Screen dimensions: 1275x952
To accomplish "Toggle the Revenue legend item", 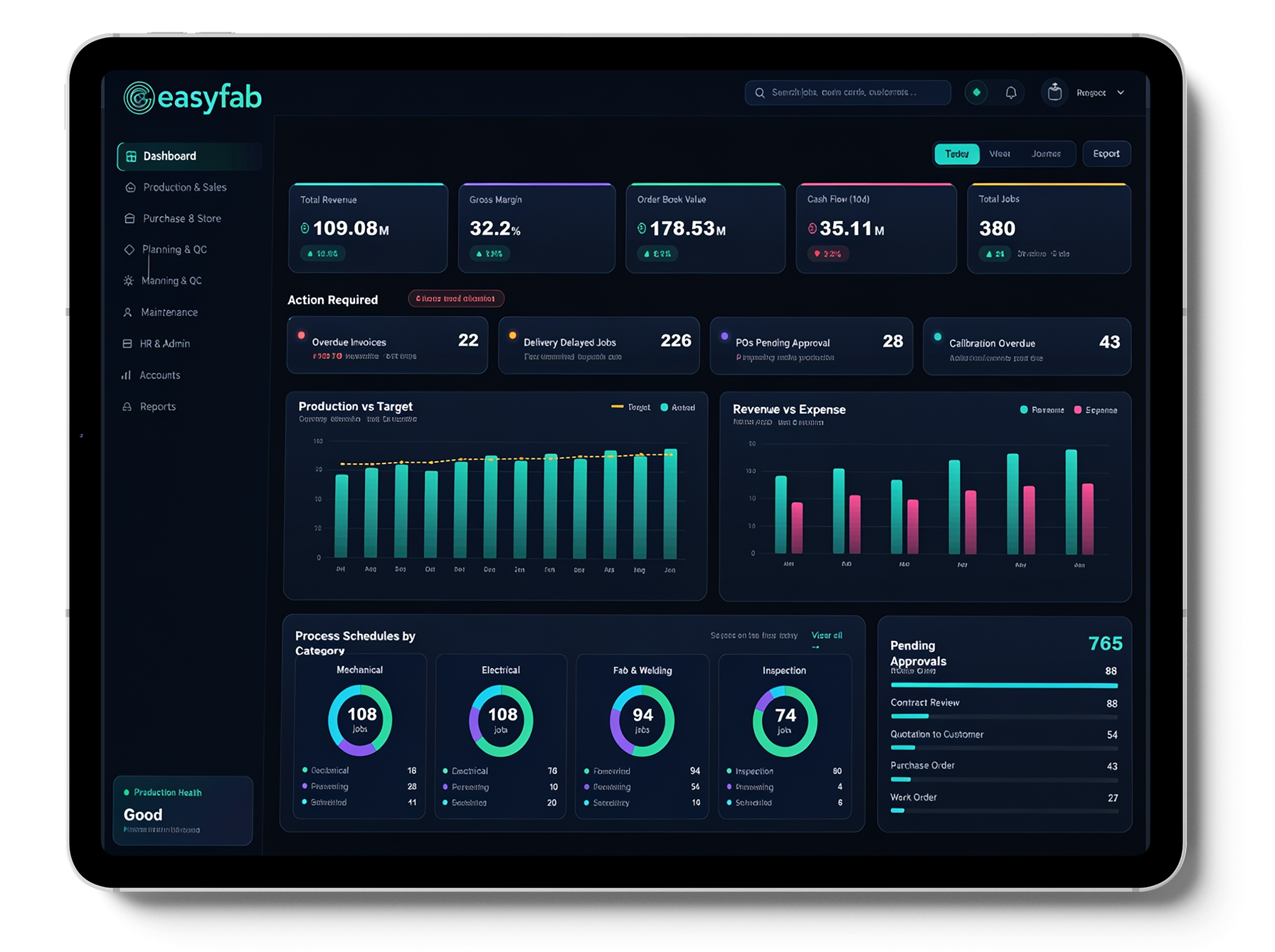I will 1042,411.
